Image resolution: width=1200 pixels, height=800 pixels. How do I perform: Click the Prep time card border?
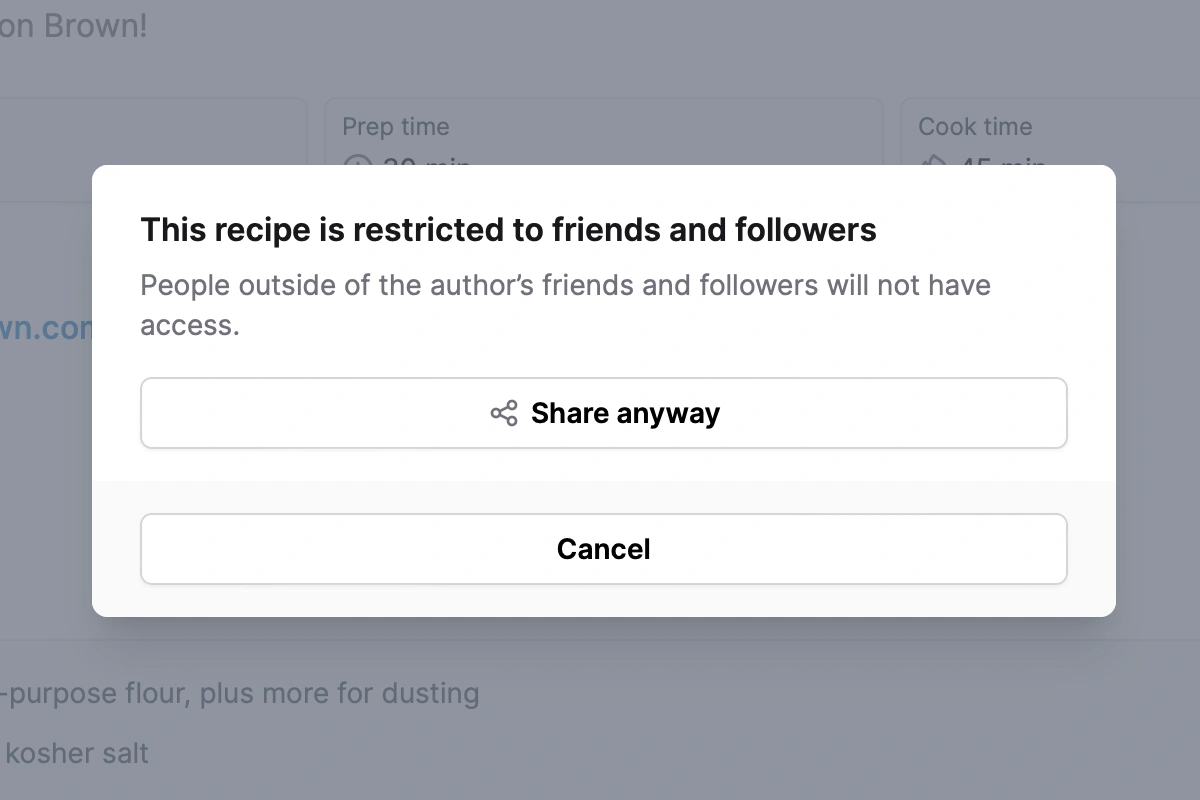point(603,98)
